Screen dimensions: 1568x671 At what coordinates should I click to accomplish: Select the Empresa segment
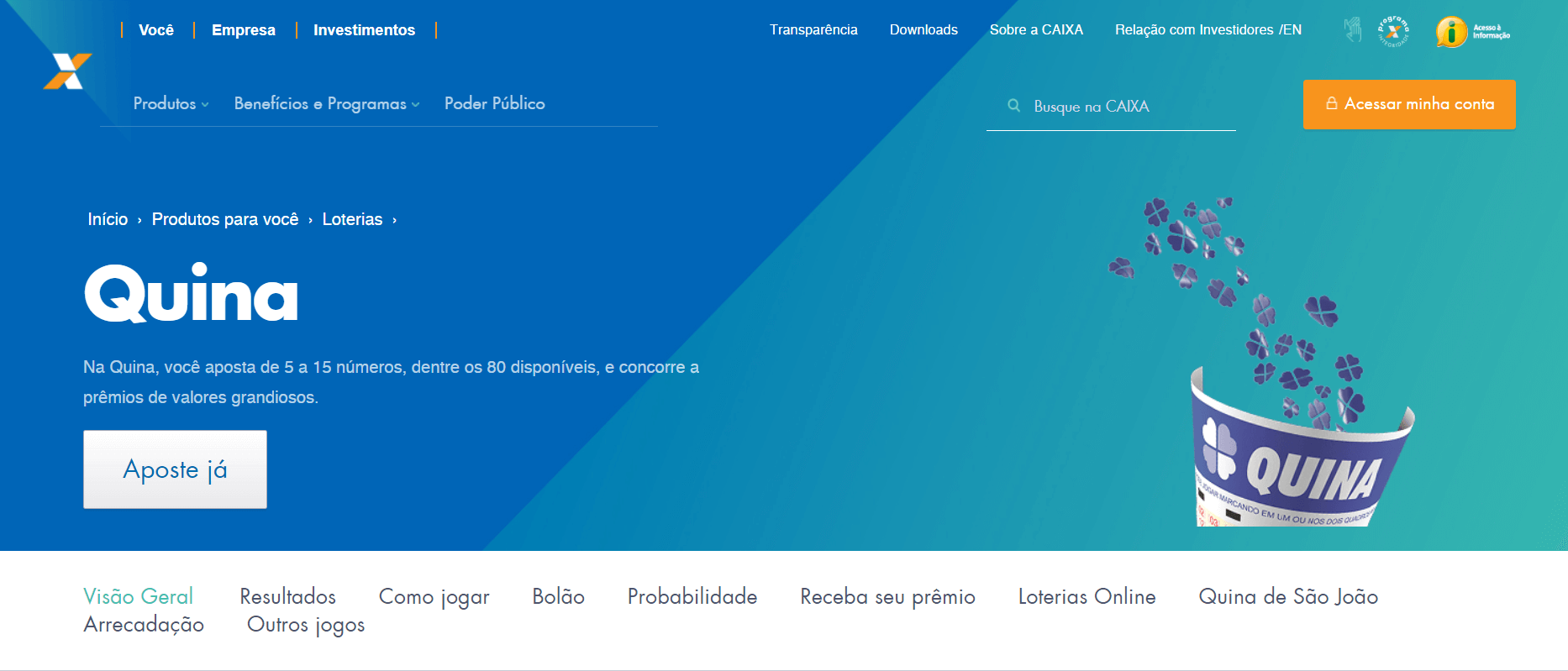[x=244, y=30]
